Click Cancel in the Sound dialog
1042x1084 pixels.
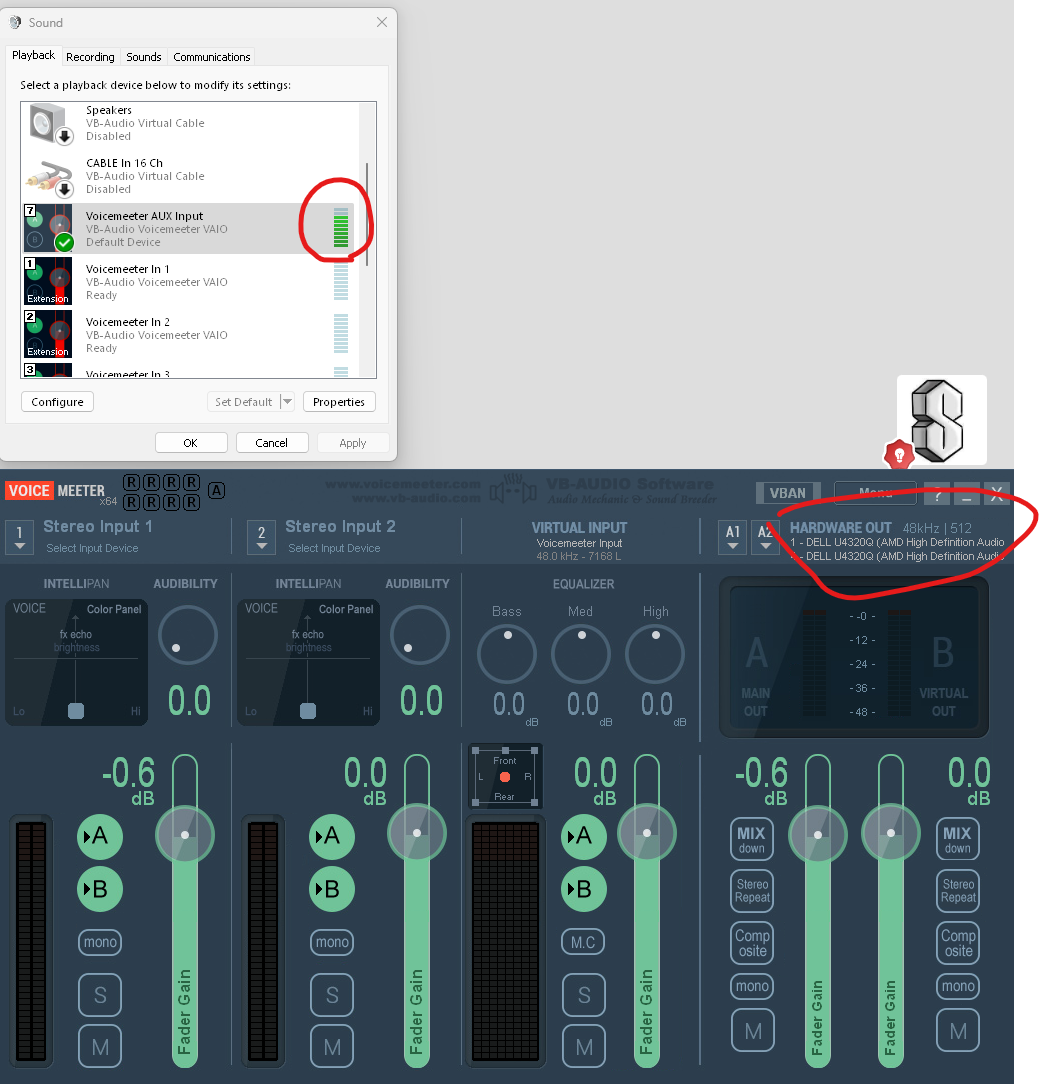click(272, 442)
